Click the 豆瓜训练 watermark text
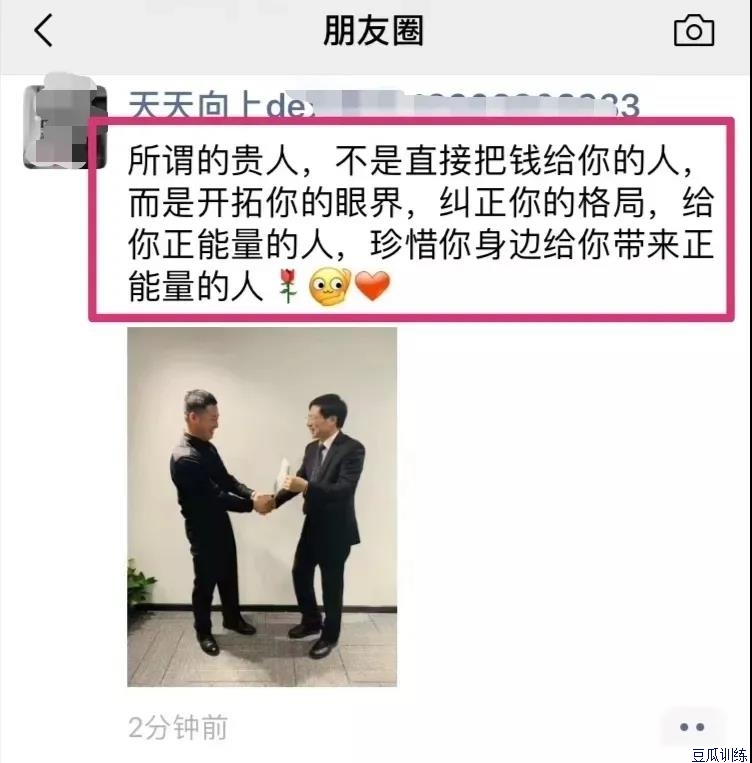This screenshot has height=763, width=752. 719,755
